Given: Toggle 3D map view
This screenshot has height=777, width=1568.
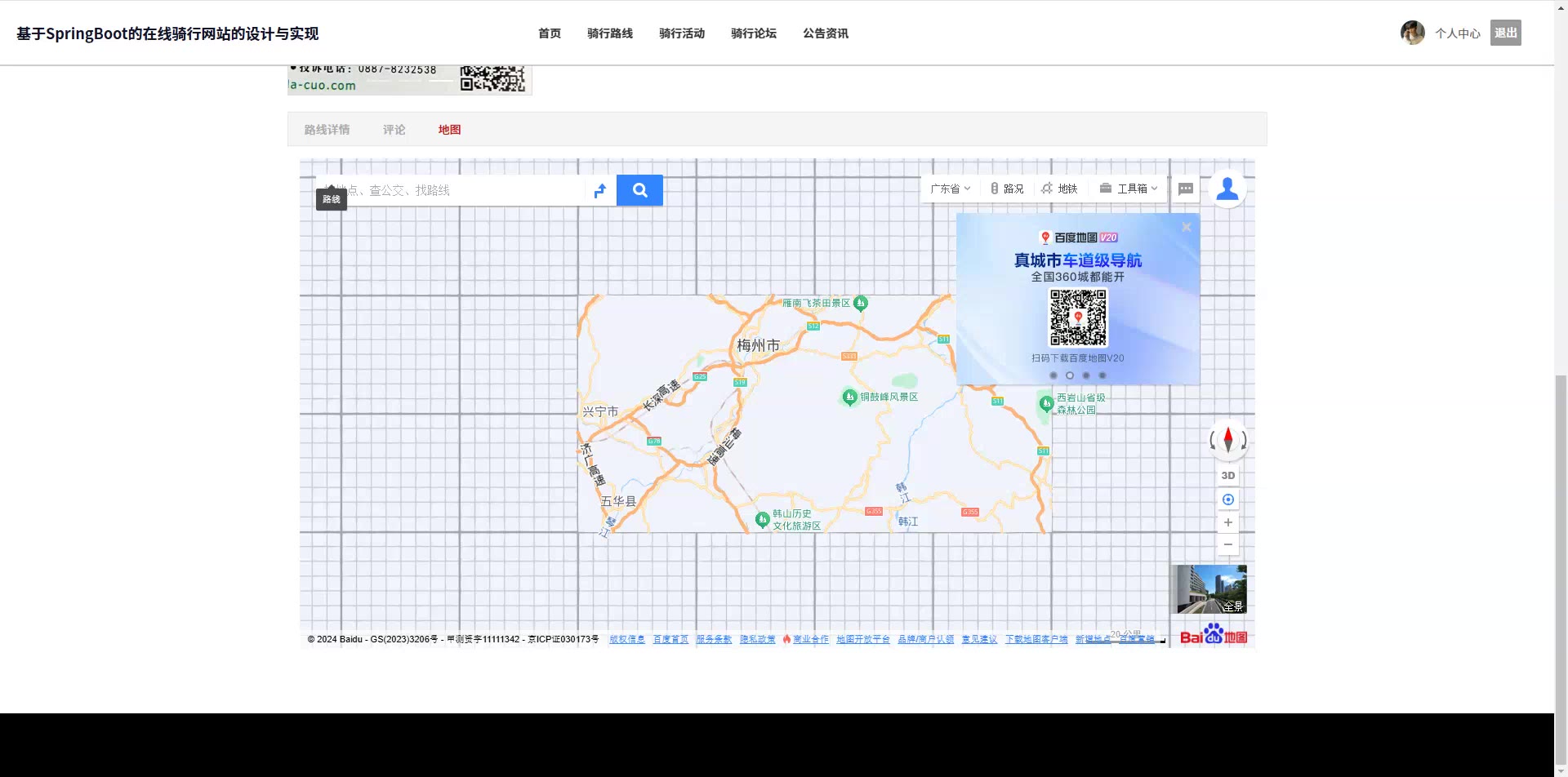Looking at the screenshot, I should click(x=1227, y=475).
